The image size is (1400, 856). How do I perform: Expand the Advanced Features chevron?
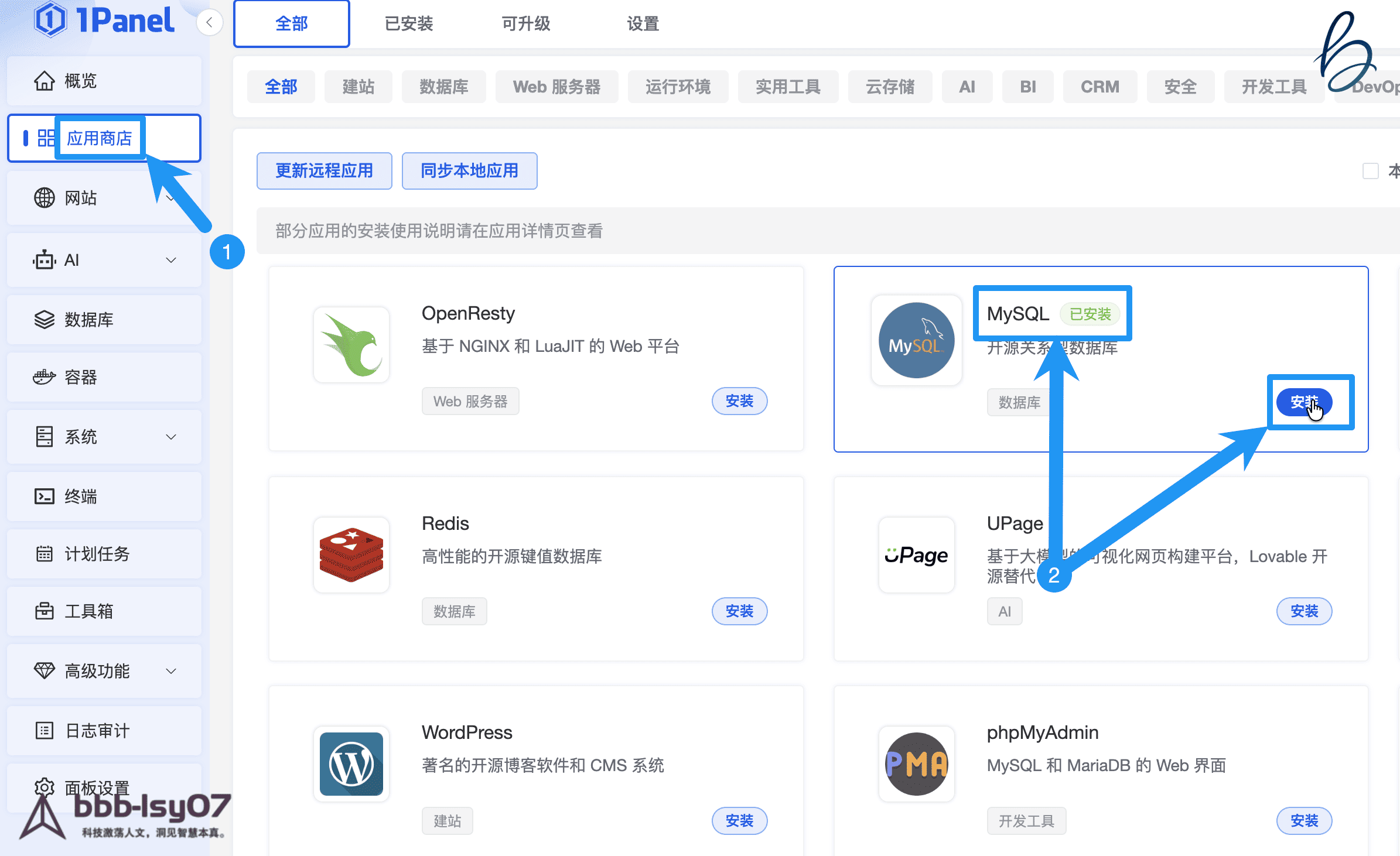171,671
